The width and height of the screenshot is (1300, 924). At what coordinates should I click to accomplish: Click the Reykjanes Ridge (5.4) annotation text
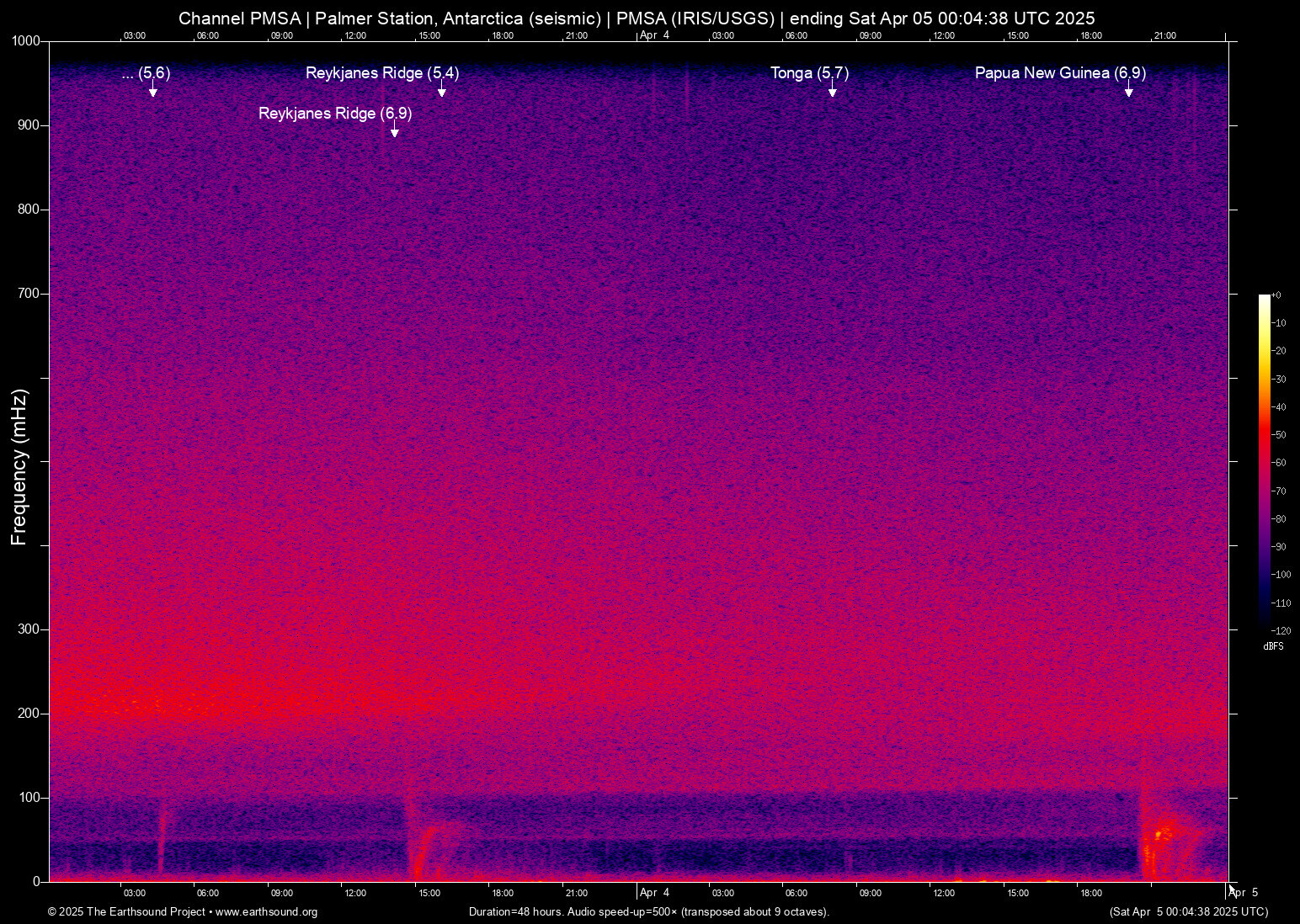click(381, 73)
